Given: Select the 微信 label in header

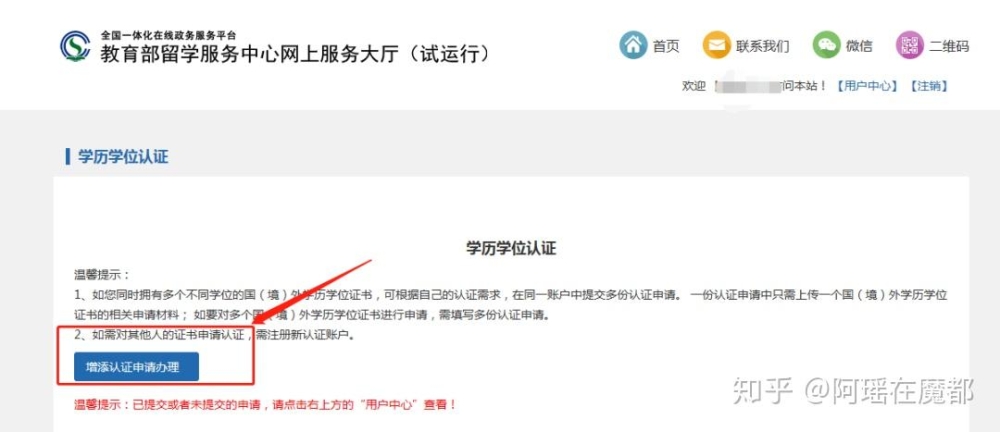Looking at the screenshot, I should pyautogui.click(x=859, y=46).
